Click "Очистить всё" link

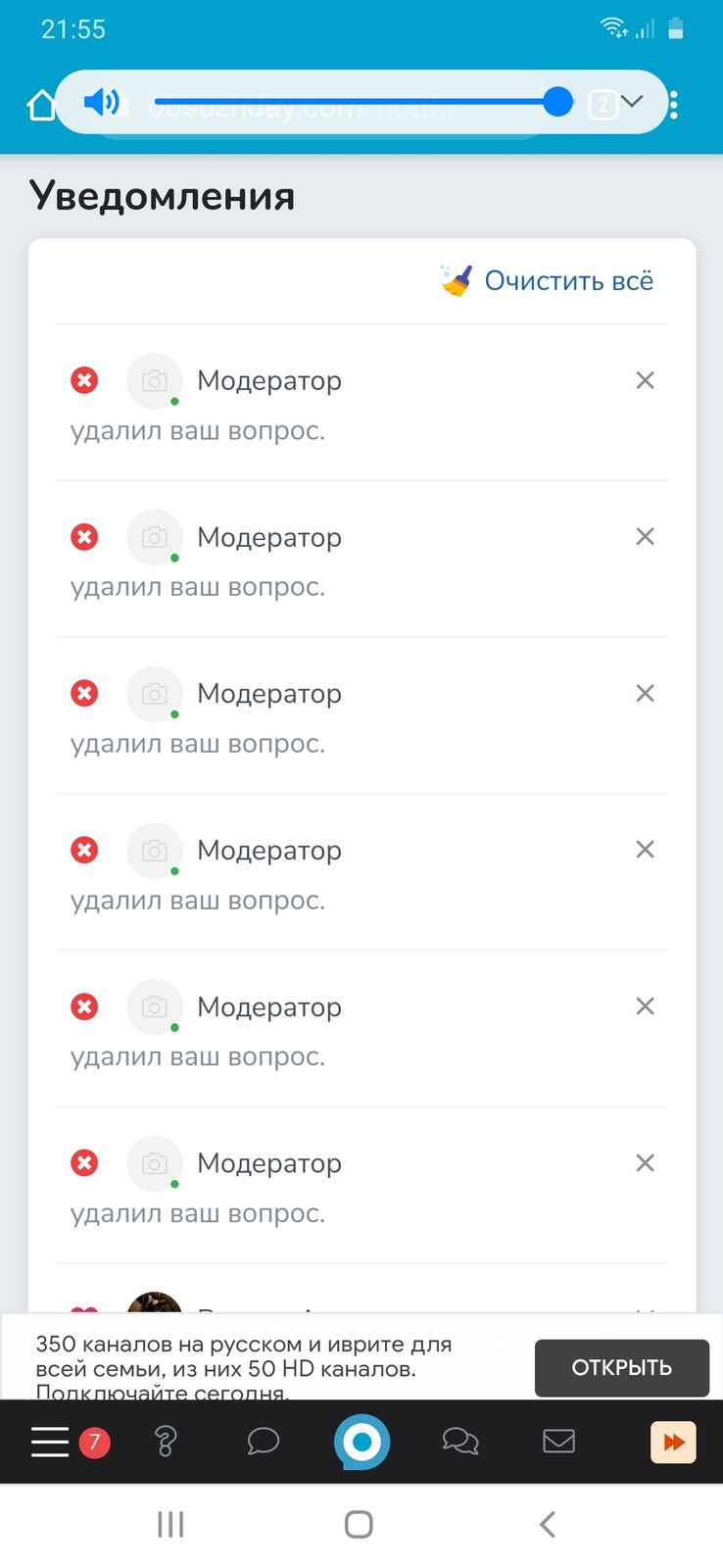pos(568,281)
